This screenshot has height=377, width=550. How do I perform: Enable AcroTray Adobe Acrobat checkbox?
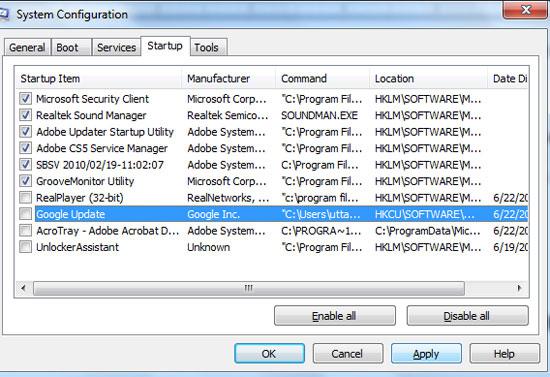(x=25, y=230)
